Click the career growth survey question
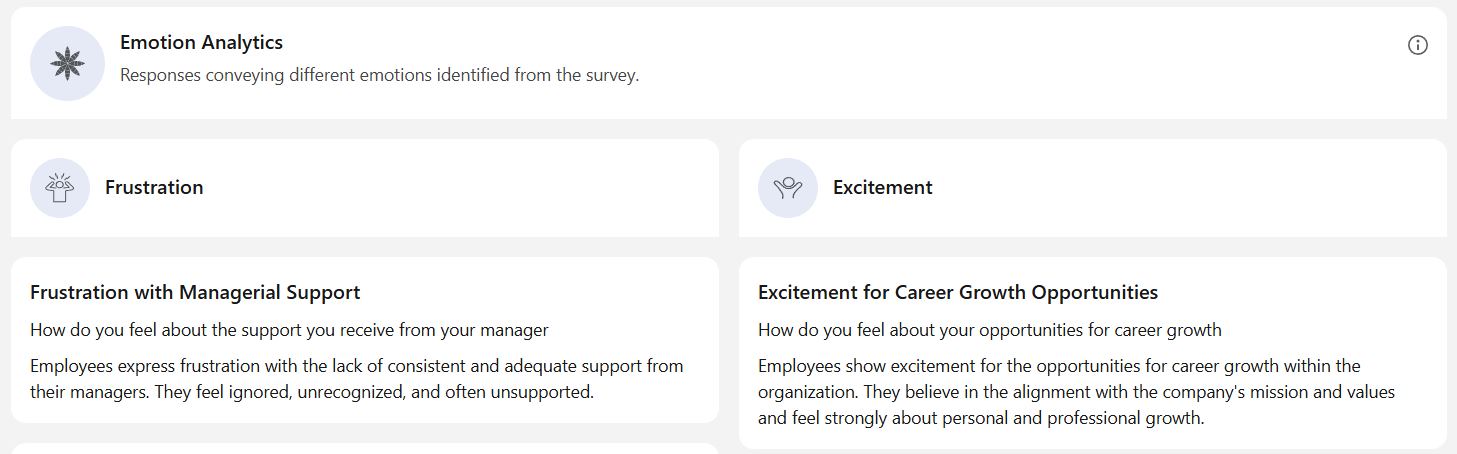 990,330
